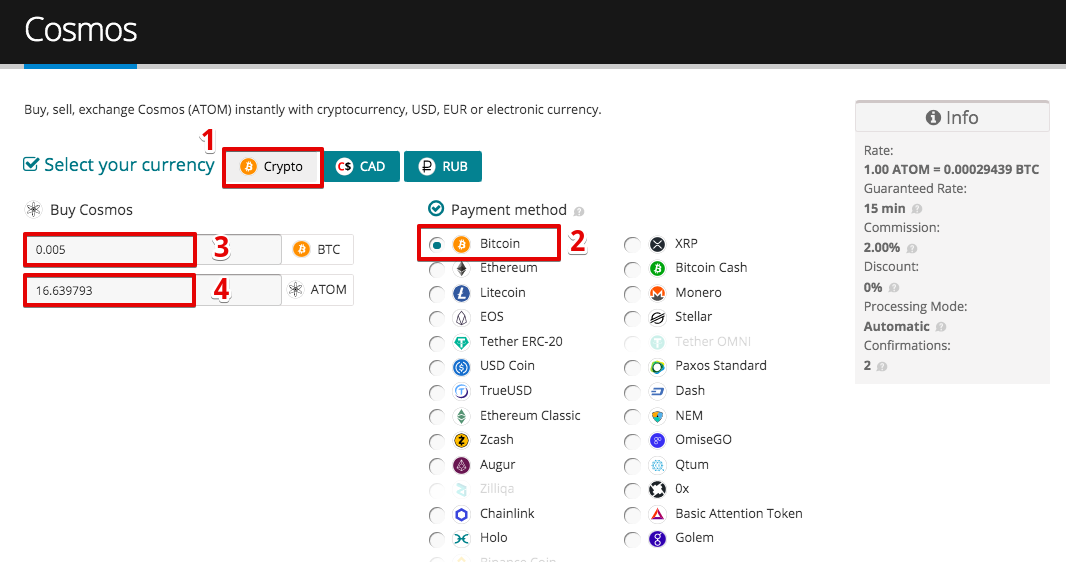
Task: Click the Qtum icon
Action: (x=657, y=465)
